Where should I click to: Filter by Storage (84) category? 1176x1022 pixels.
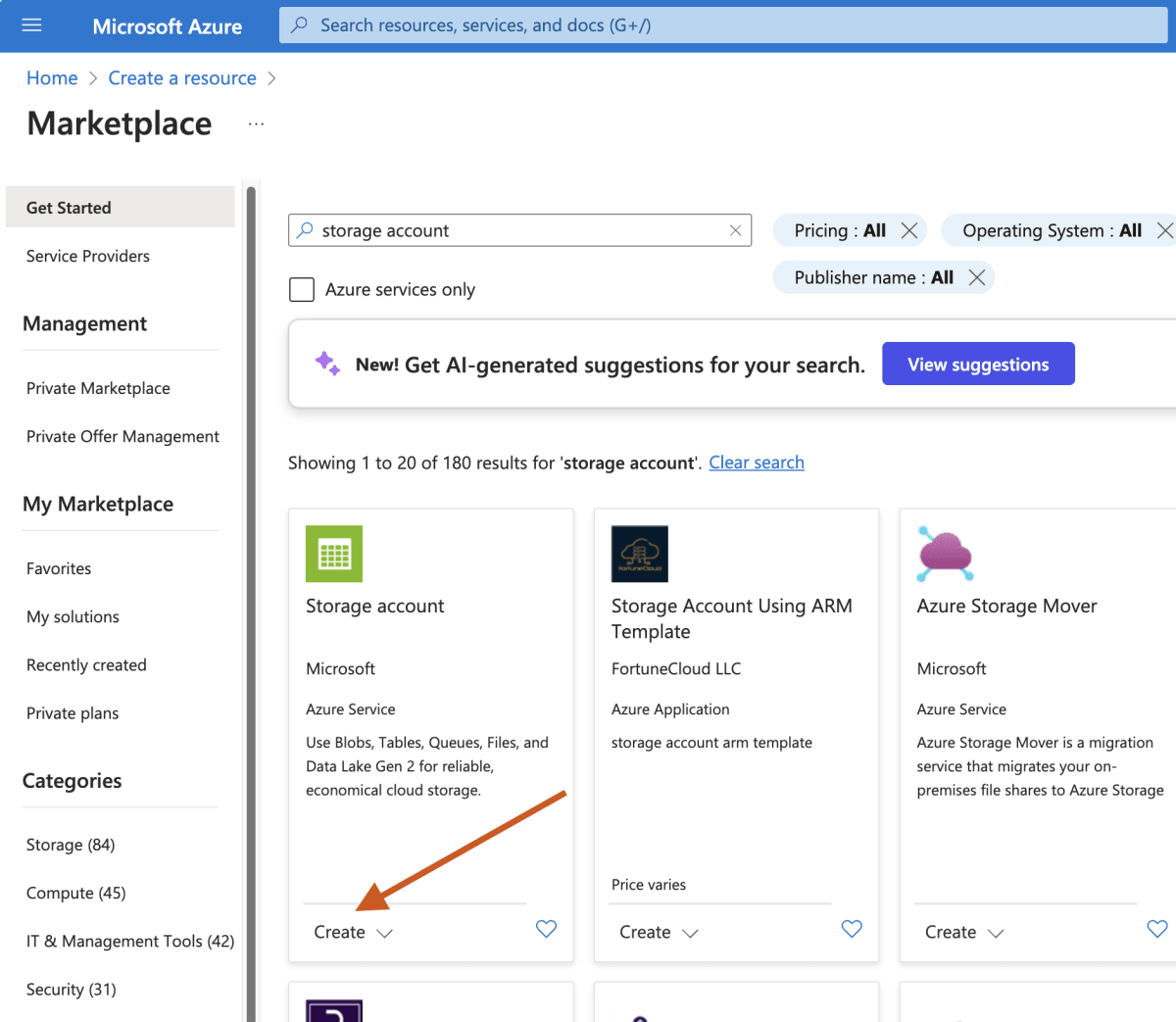[x=71, y=845]
